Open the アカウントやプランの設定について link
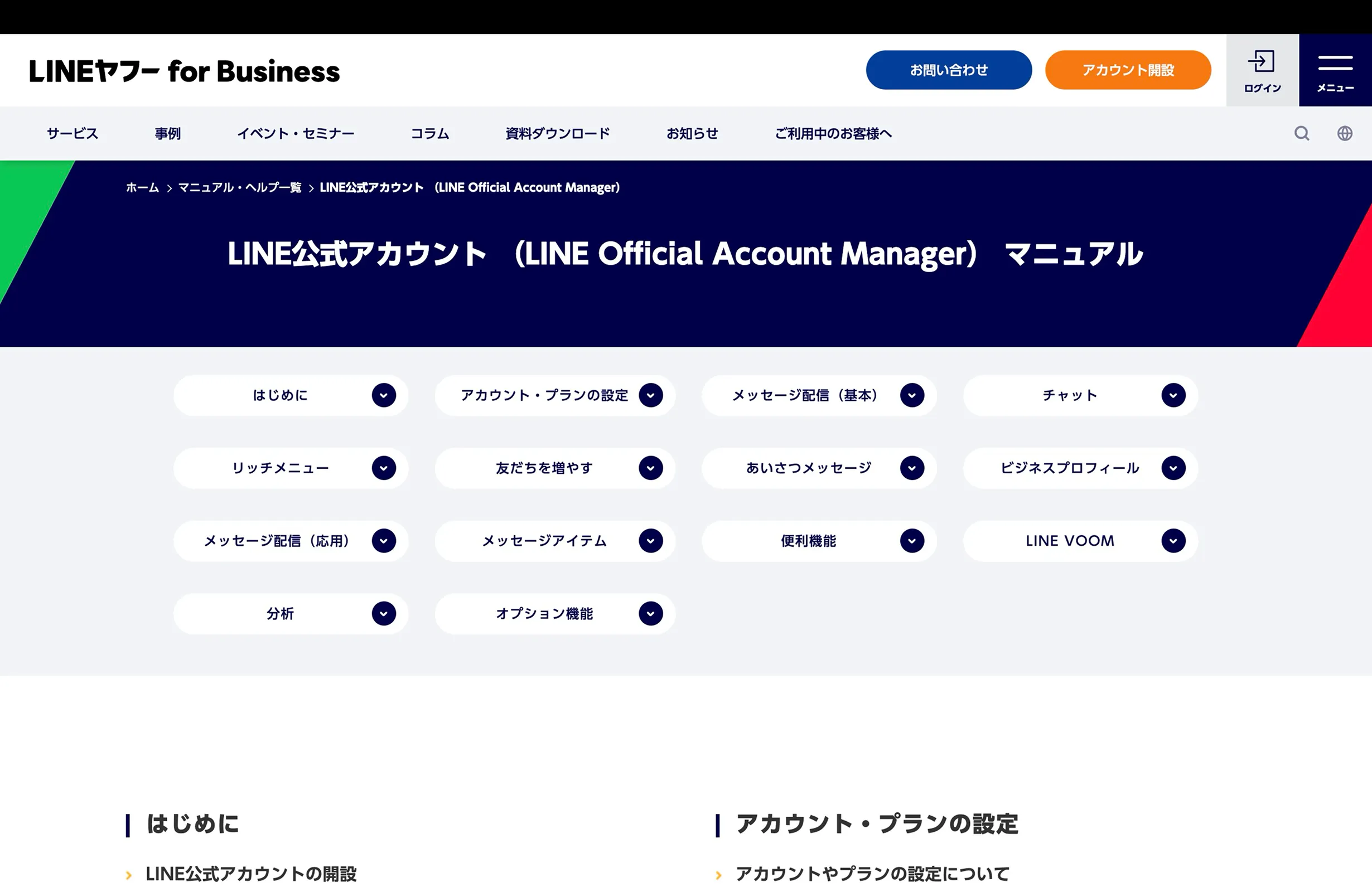 (x=872, y=874)
